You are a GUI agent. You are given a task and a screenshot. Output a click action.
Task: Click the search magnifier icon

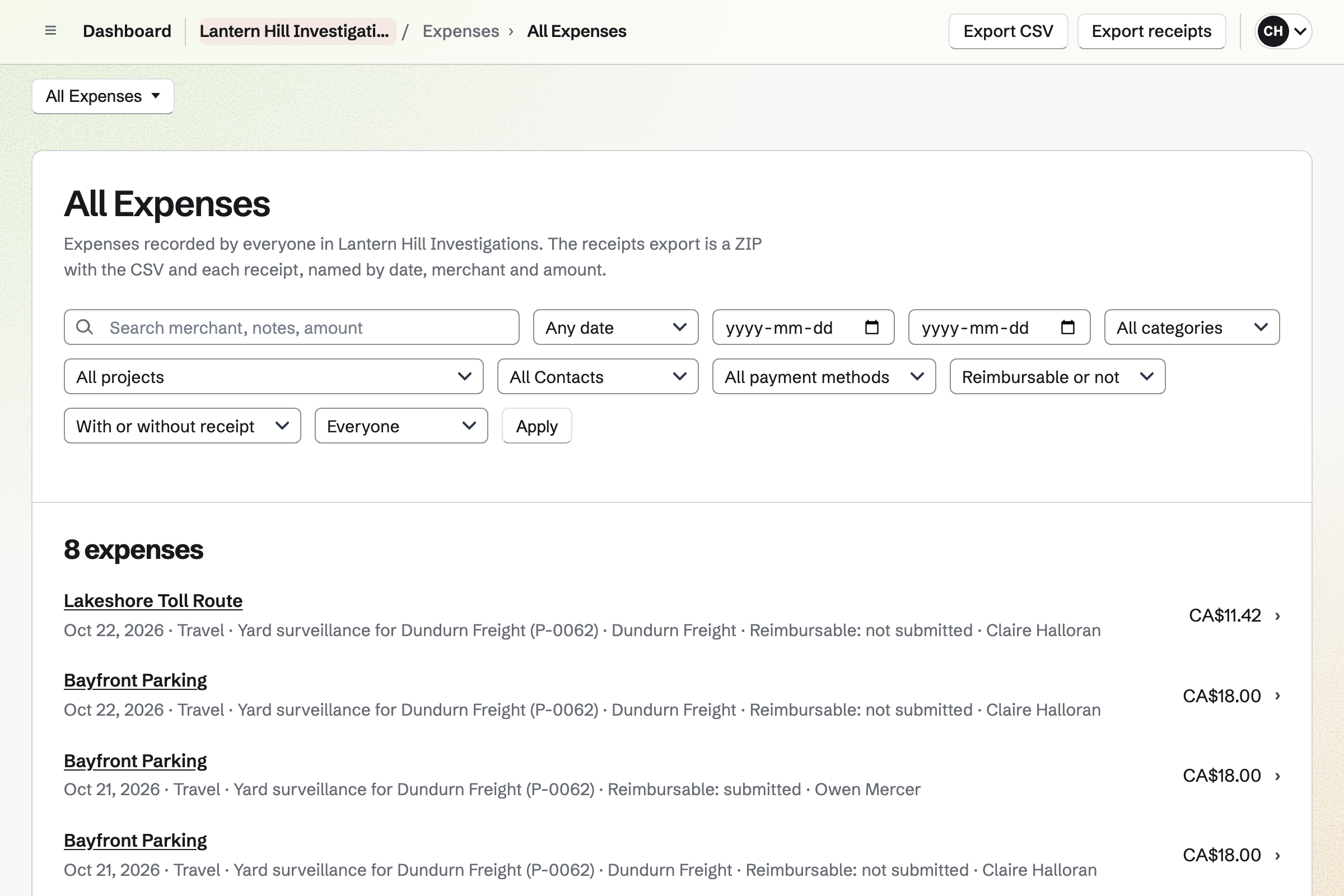point(85,327)
